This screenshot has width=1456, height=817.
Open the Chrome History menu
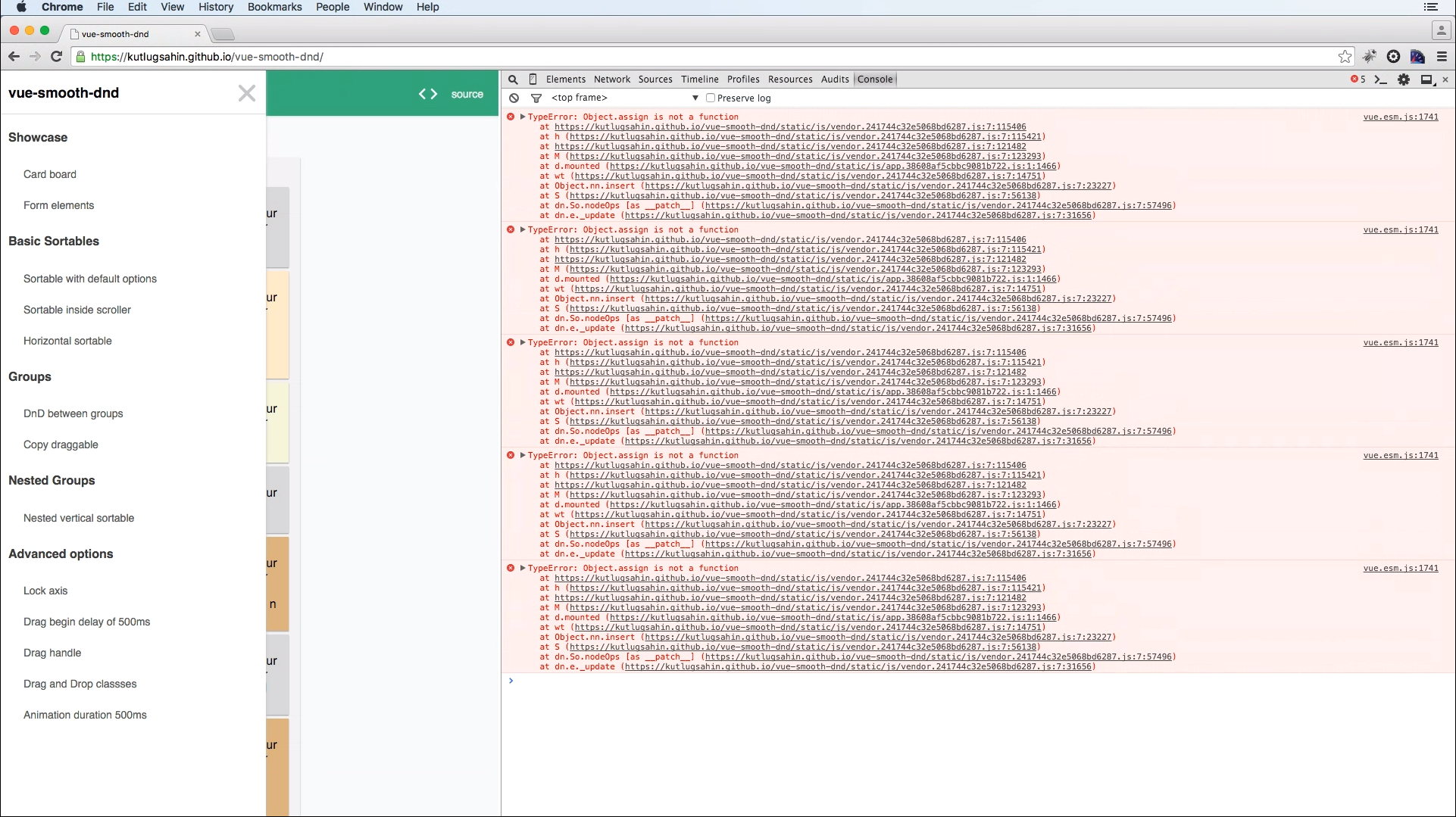(x=216, y=7)
